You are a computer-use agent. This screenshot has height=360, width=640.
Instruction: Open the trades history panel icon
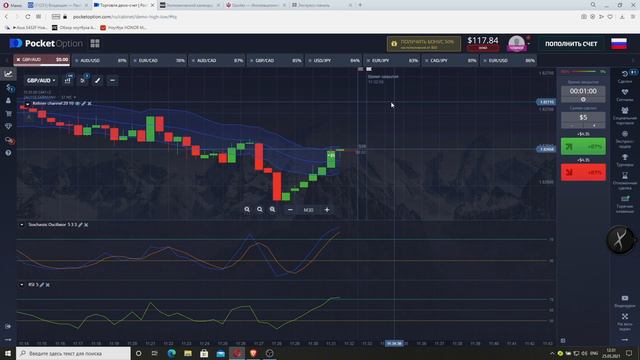pos(624,76)
